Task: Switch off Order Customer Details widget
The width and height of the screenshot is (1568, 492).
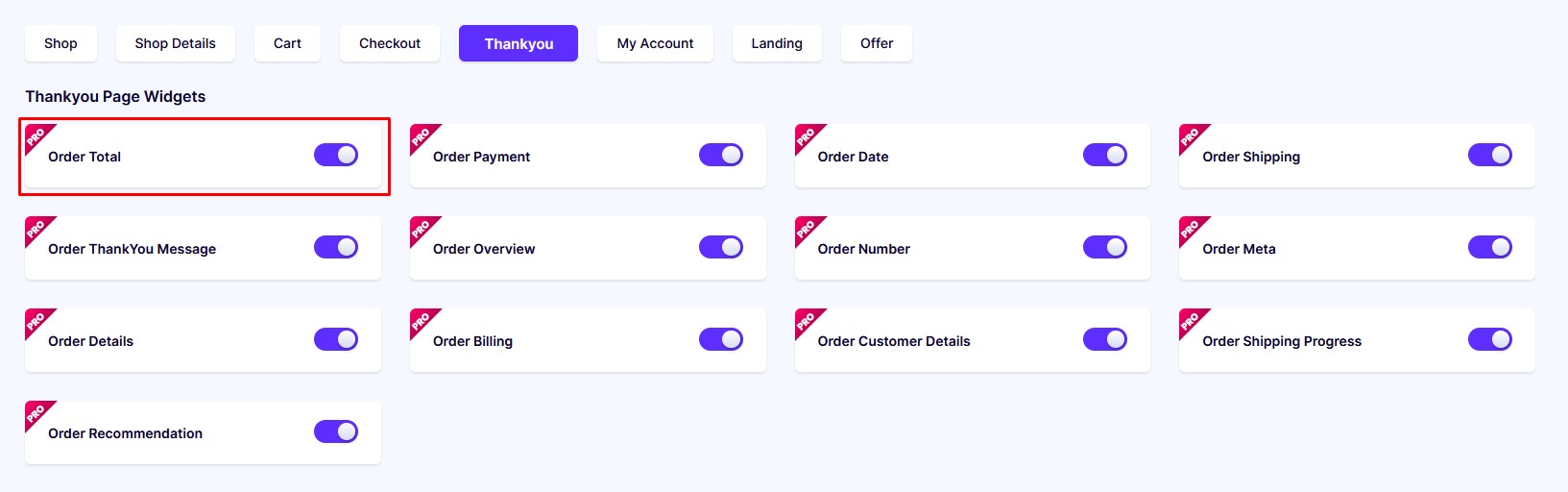Action: 1105,339
